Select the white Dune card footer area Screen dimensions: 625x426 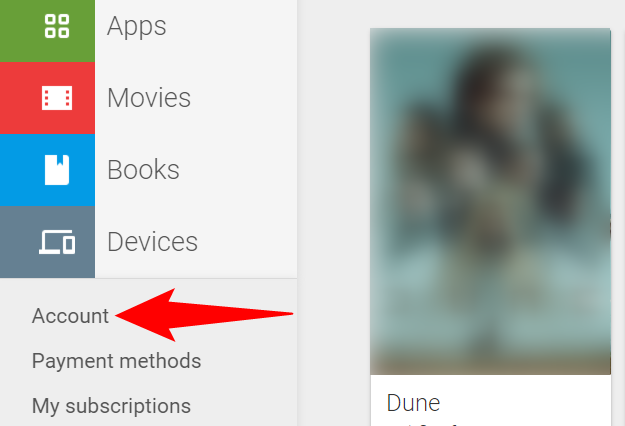490,400
